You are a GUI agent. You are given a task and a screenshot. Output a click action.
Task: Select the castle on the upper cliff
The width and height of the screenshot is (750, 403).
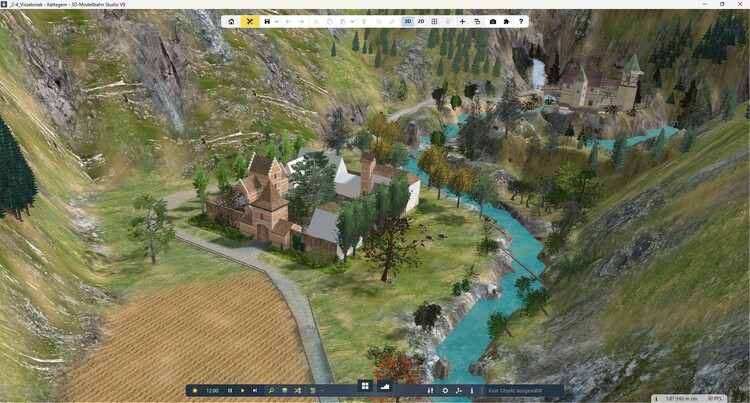click(600, 86)
